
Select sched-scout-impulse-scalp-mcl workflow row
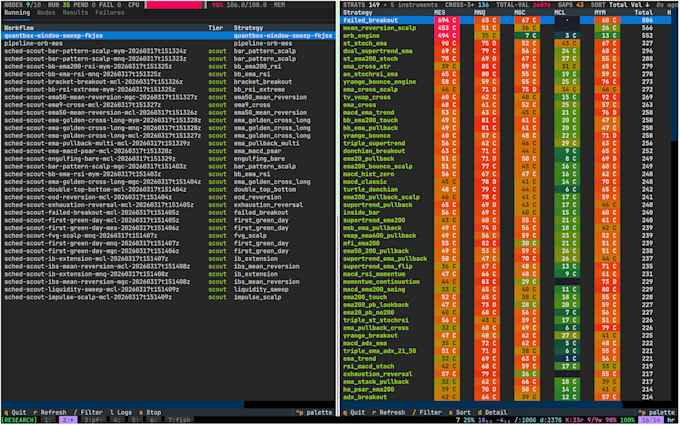168,297
